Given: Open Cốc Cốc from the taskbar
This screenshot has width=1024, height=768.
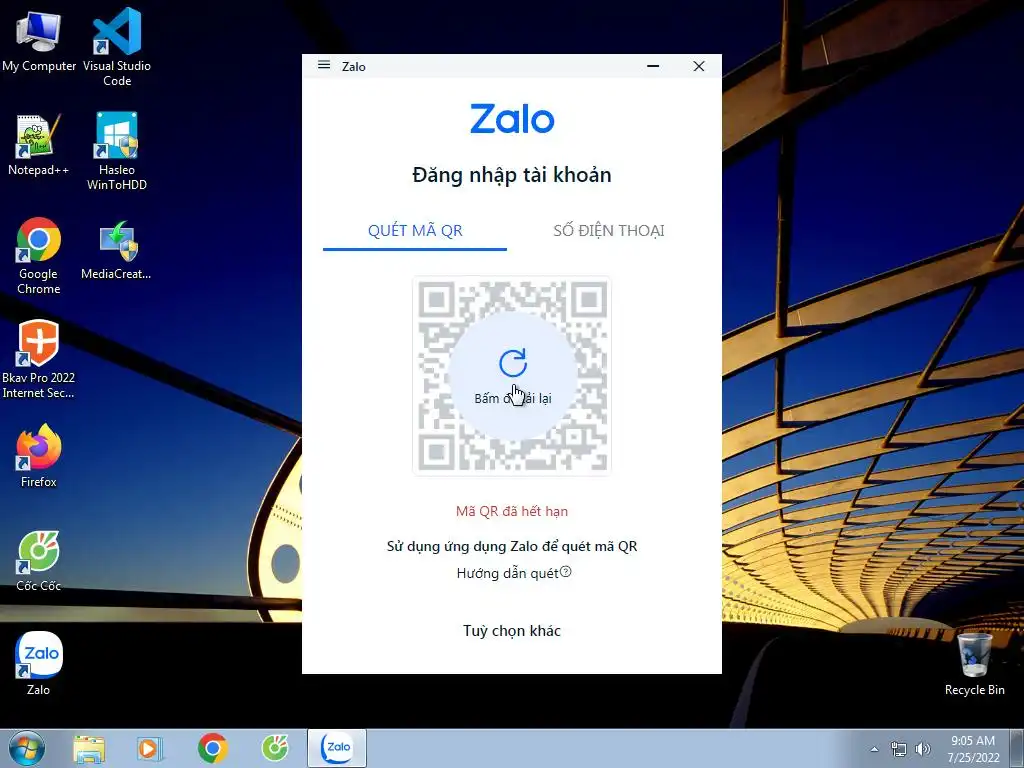Looking at the screenshot, I should (x=275, y=748).
